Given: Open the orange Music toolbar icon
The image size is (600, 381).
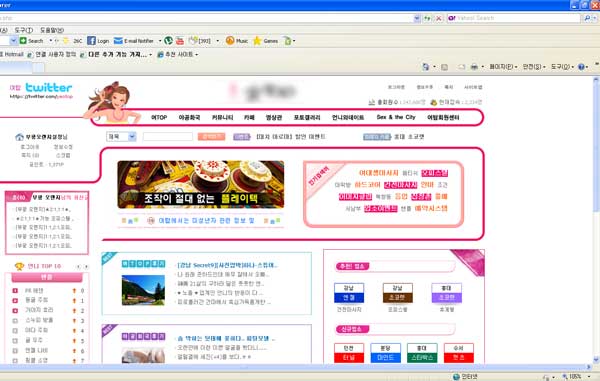Looking at the screenshot, I should [x=230, y=41].
